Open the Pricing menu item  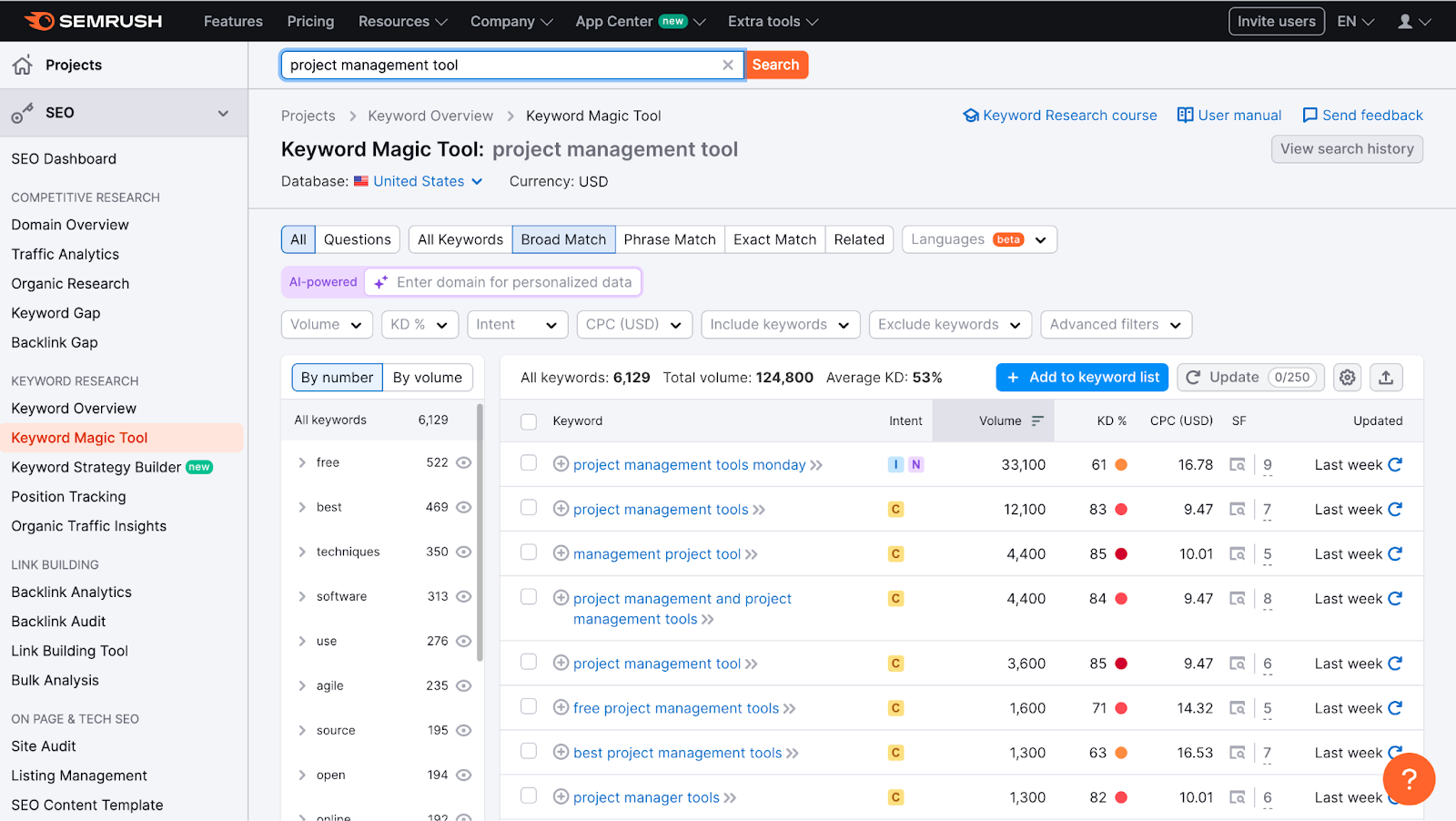[309, 20]
